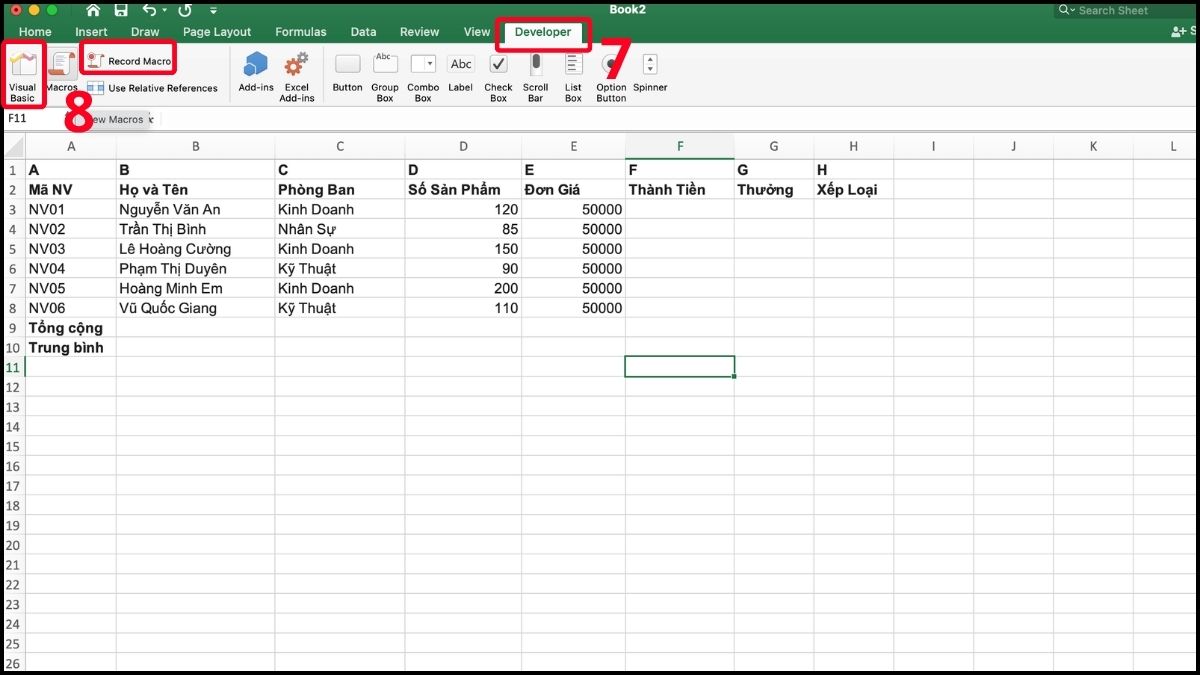Screen dimensions: 1200x675
Task: Switch to the Home tab
Action: tap(35, 32)
